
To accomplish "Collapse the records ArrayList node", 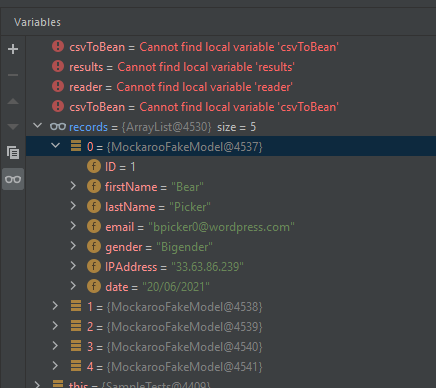I will pos(38,126).
